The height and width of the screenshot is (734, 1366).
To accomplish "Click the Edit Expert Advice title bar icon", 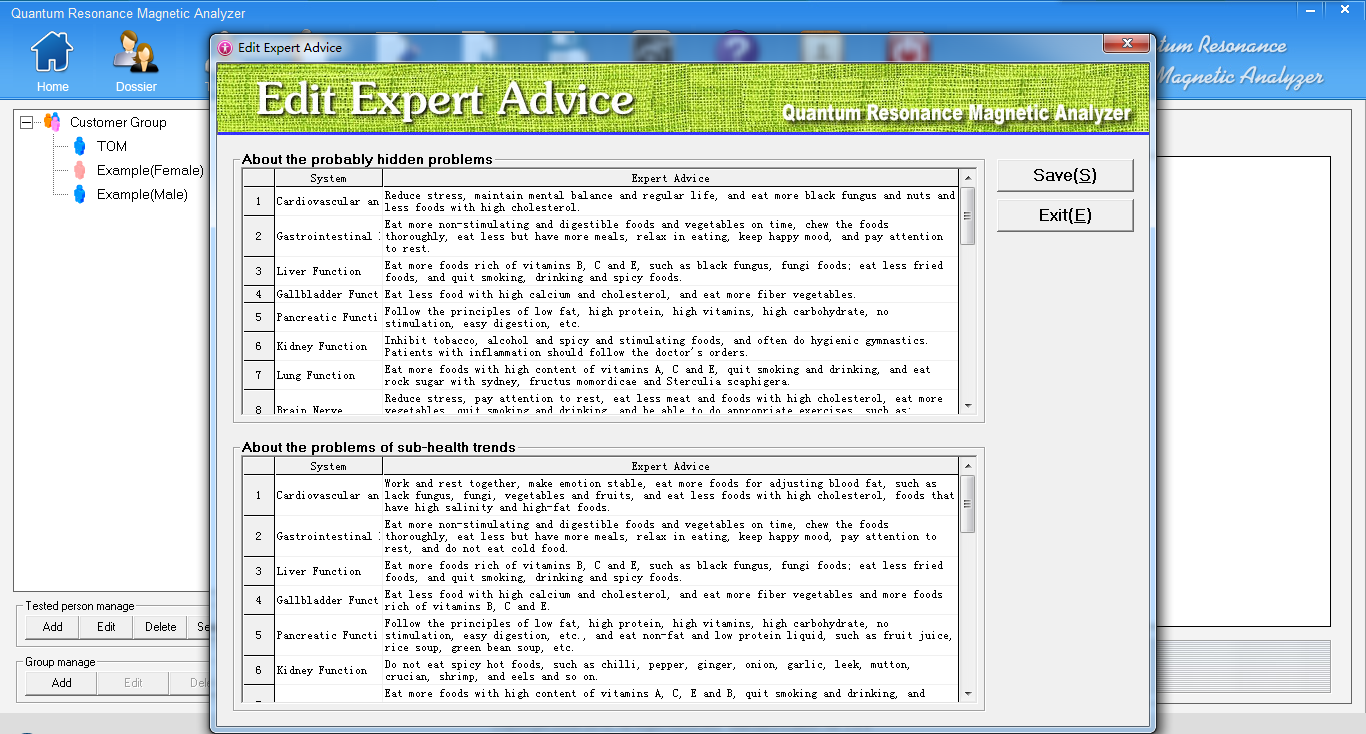I will click(225, 47).
